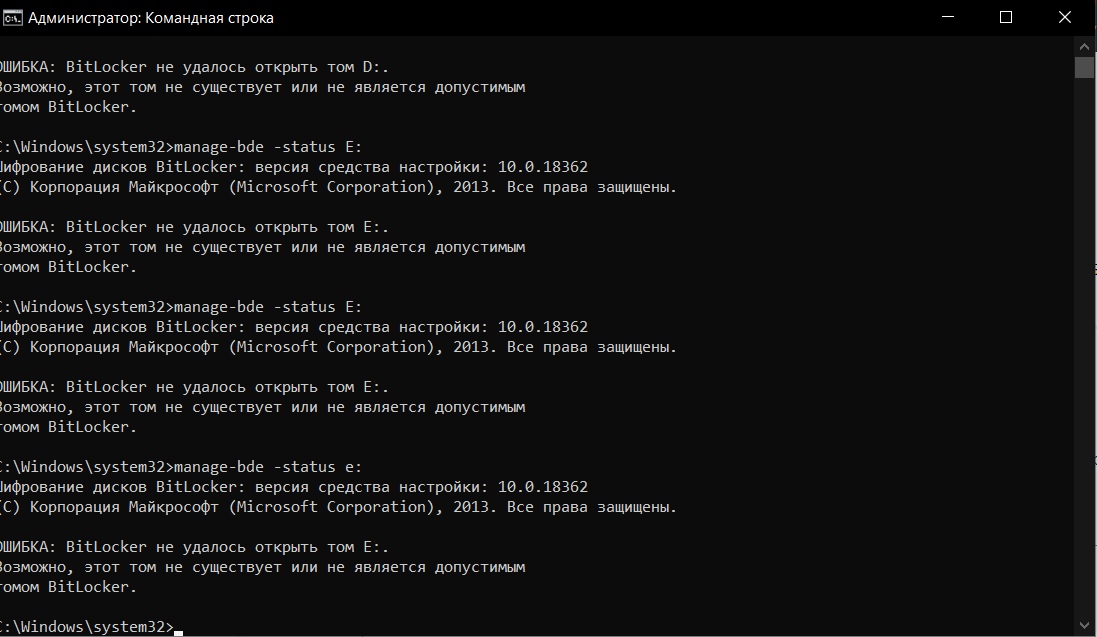
Task: Click the topmost 'Возможно, этот том не существует' line
Action: tap(262, 88)
